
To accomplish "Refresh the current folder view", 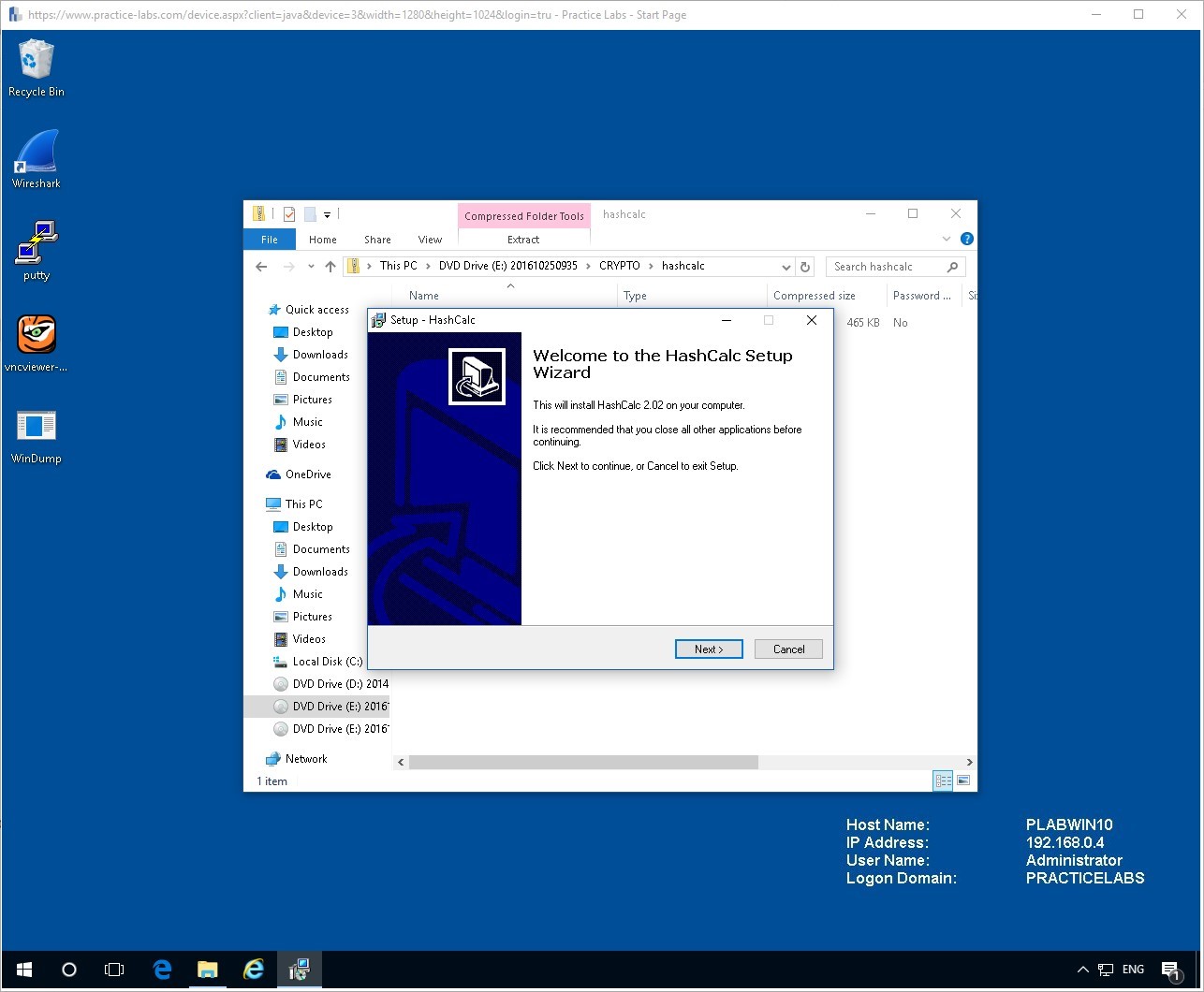I will tap(805, 266).
